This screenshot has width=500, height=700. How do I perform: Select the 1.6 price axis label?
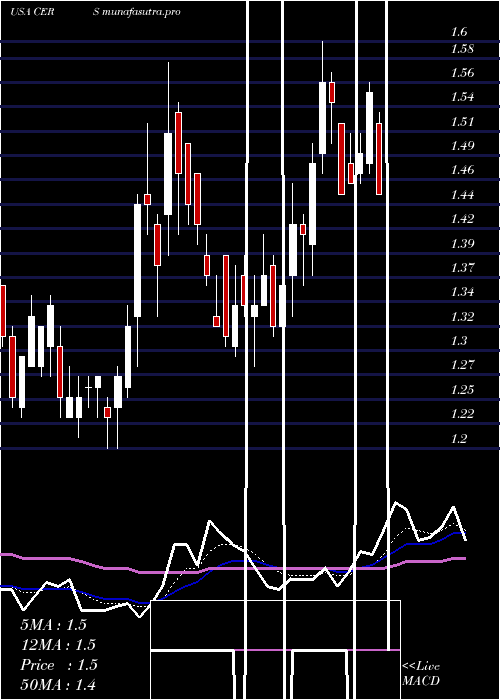(x=459, y=32)
